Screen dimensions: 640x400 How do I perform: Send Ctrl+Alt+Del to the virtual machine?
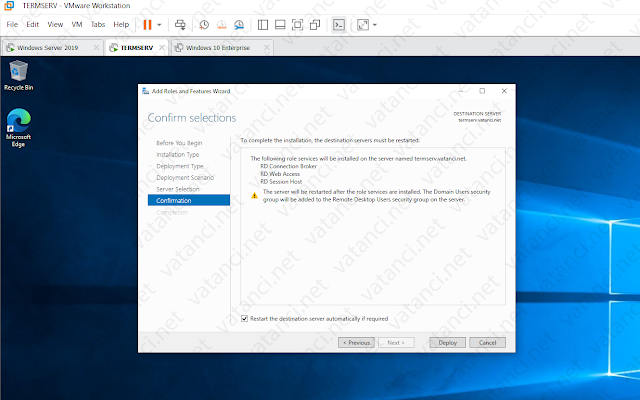coord(180,25)
